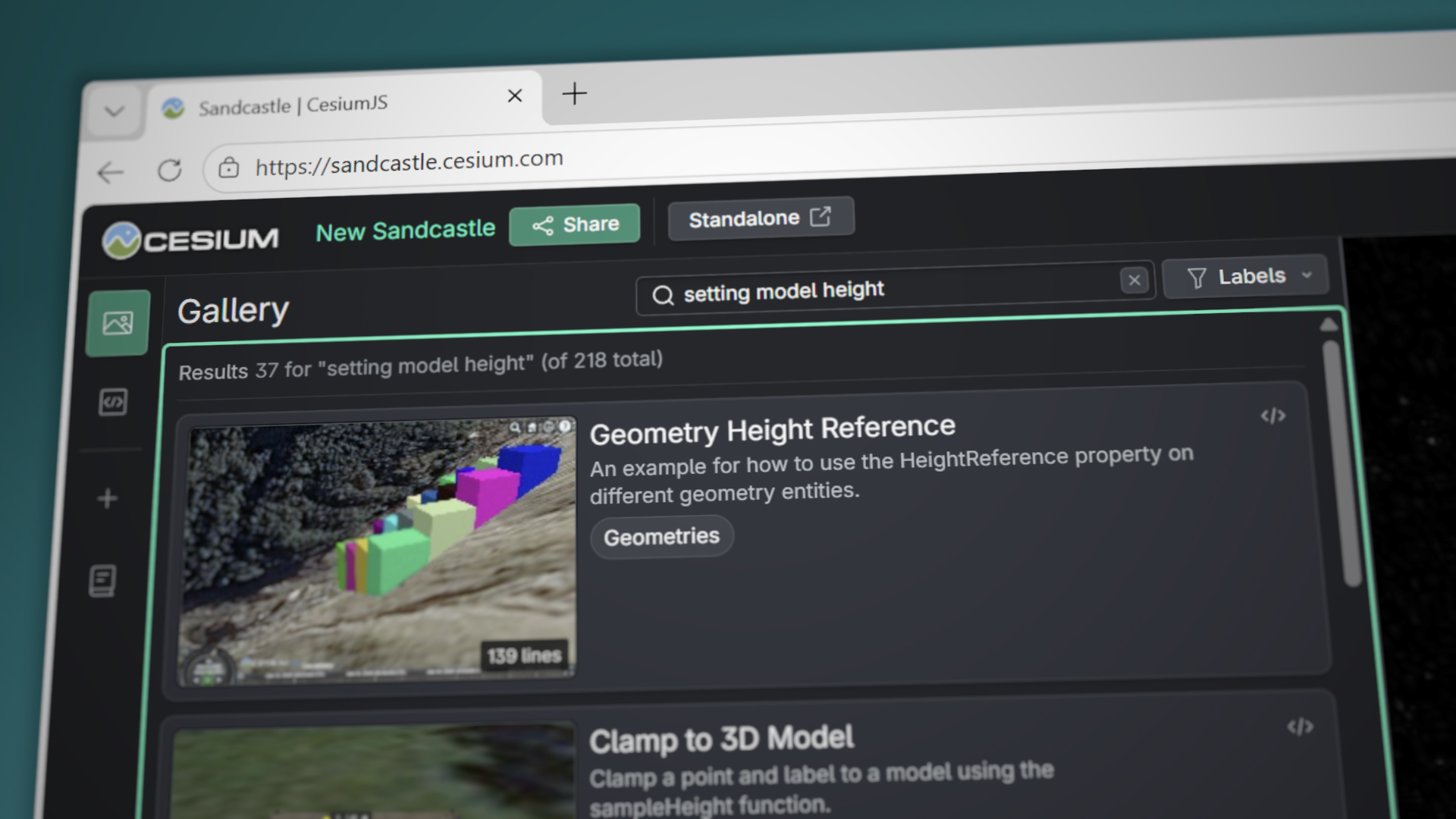Click the Geometries label tag
Image resolution: width=1456 pixels, height=819 pixels.
[661, 536]
